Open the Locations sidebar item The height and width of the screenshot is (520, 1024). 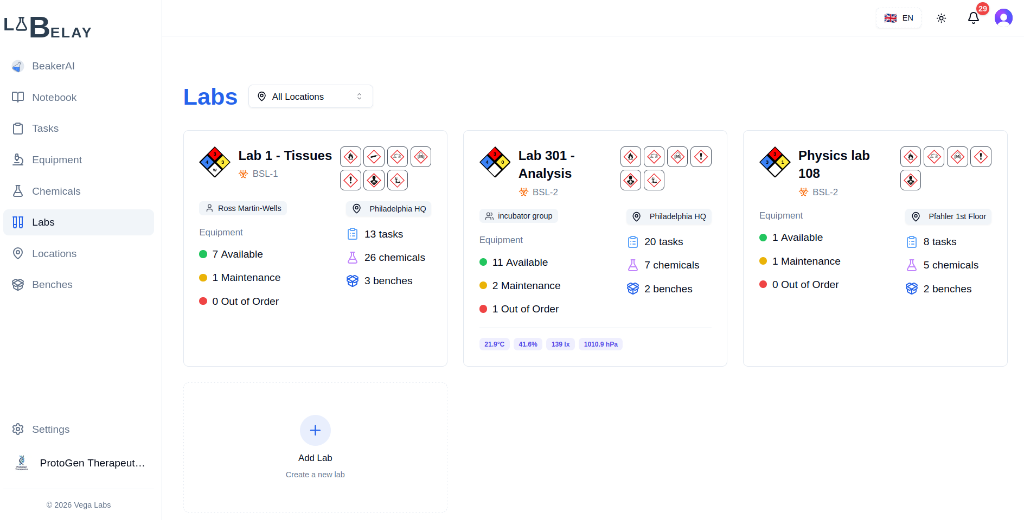click(x=78, y=253)
